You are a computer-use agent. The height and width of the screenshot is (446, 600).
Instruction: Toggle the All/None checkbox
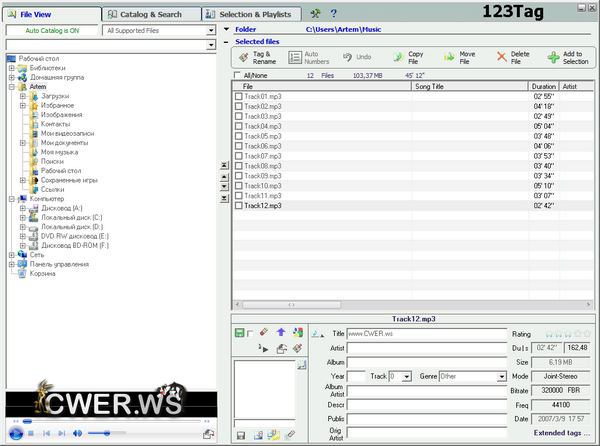pos(237,75)
